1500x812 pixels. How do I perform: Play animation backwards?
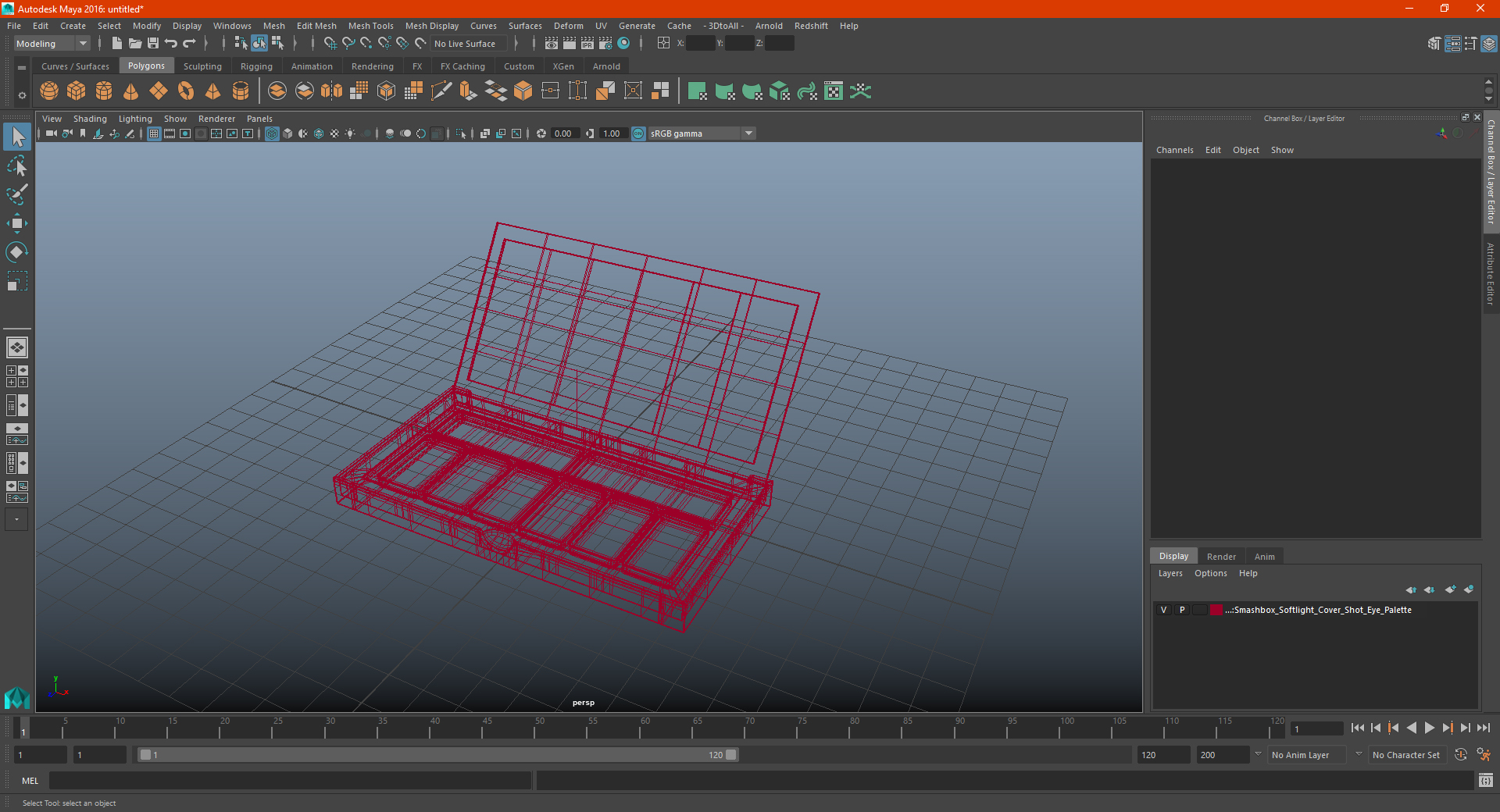click(x=1411, y=728)
